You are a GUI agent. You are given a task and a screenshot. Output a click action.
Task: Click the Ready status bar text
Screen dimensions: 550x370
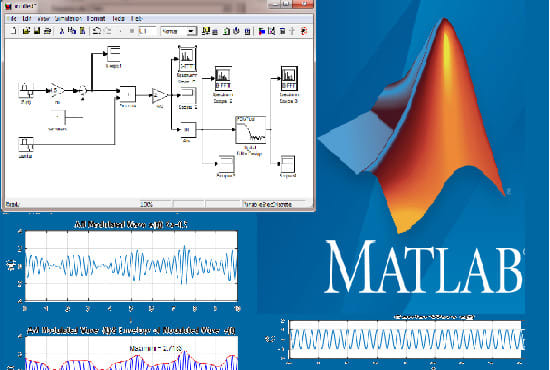[13, 204]
